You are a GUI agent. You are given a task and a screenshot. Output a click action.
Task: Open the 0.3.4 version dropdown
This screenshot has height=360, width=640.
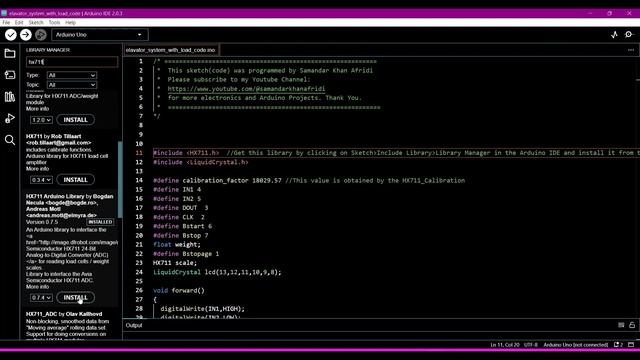tap(41, 180)
